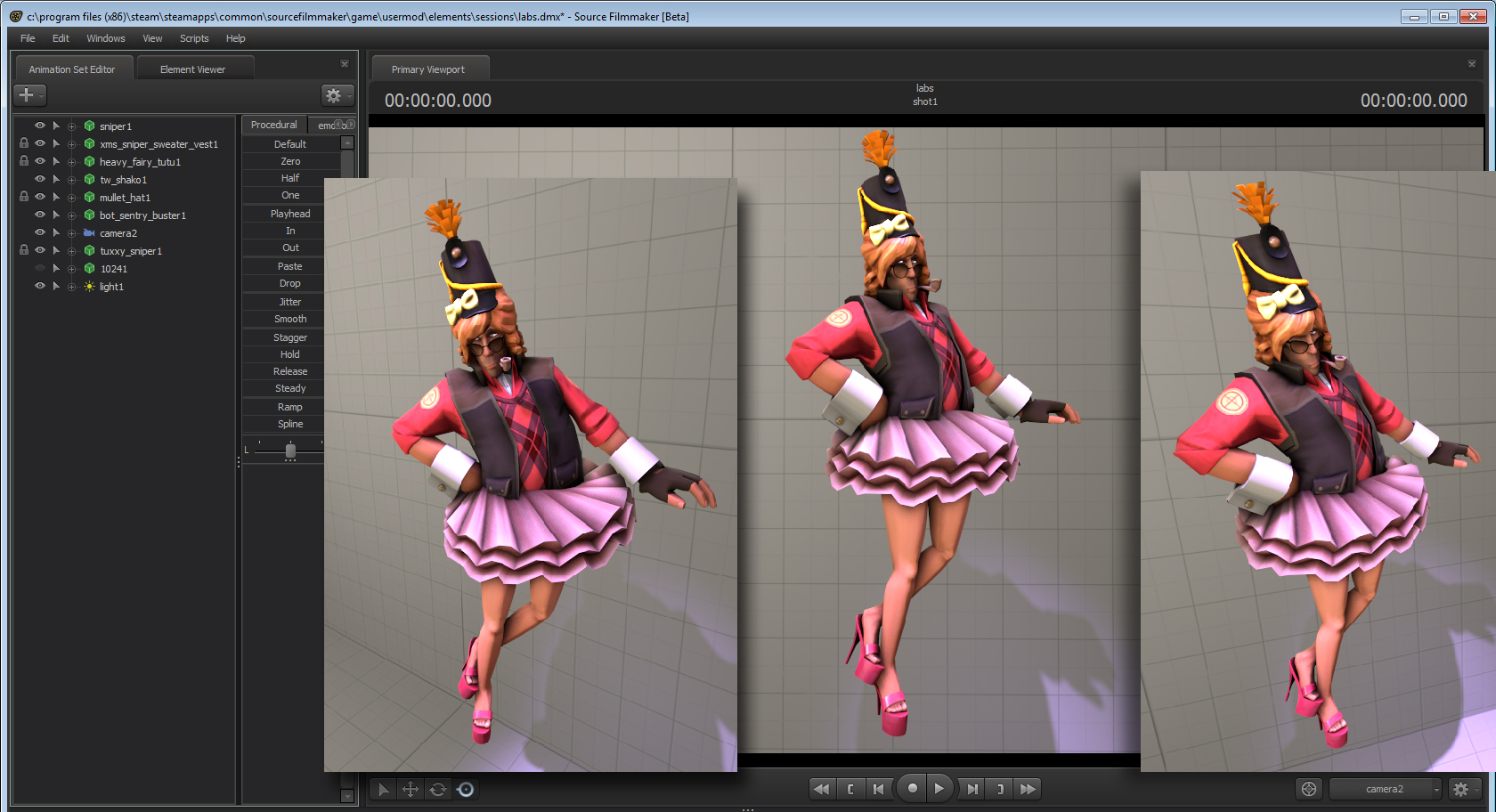Click the record button

coord(912,788)
